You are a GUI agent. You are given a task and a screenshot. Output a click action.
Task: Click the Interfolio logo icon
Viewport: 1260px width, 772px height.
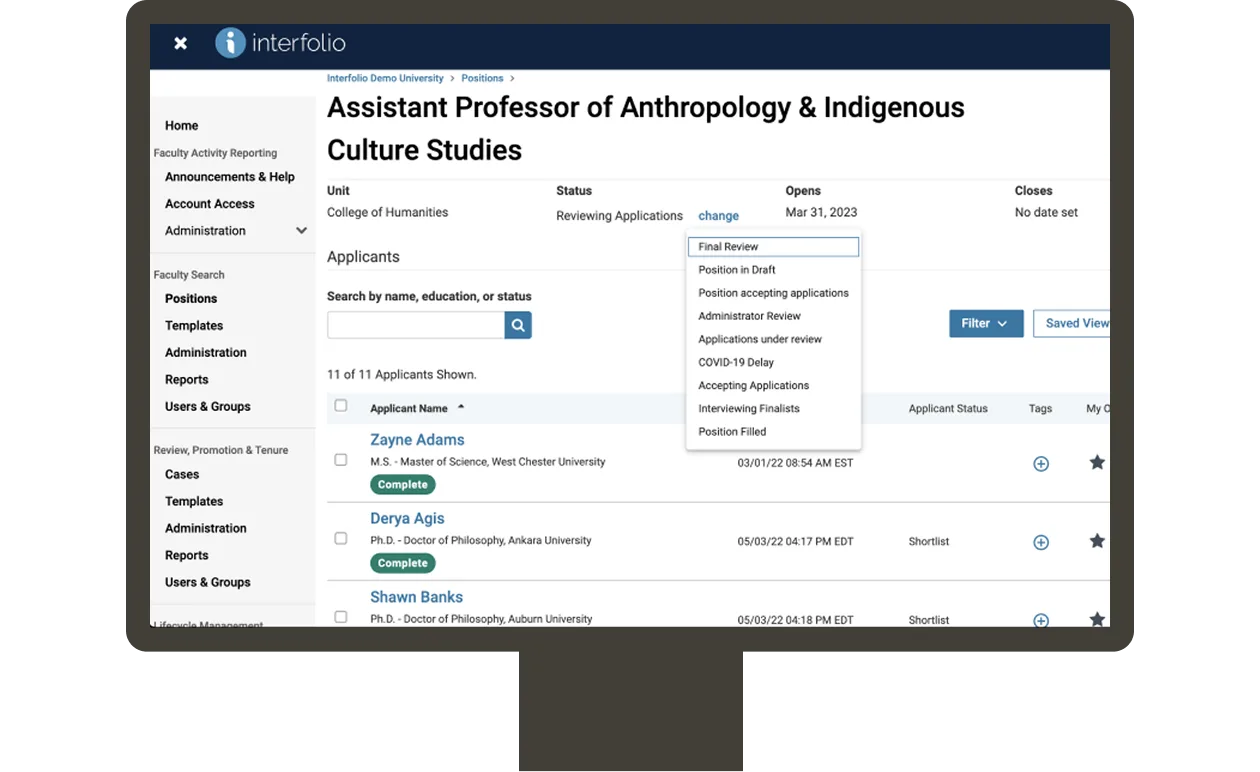(x=230, y=43)
